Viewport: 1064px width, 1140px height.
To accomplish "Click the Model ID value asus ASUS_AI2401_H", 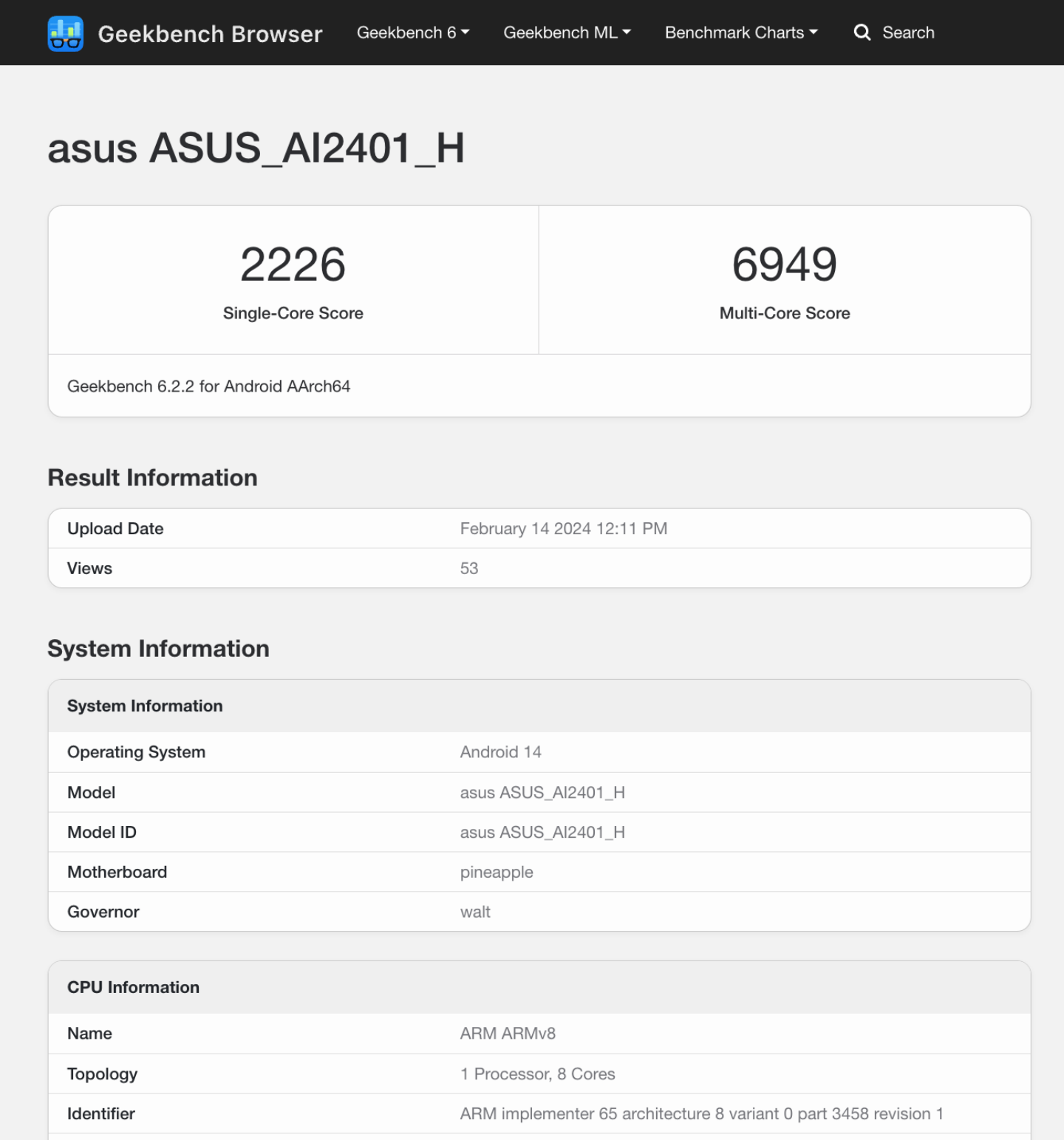I will pos(542,833).
